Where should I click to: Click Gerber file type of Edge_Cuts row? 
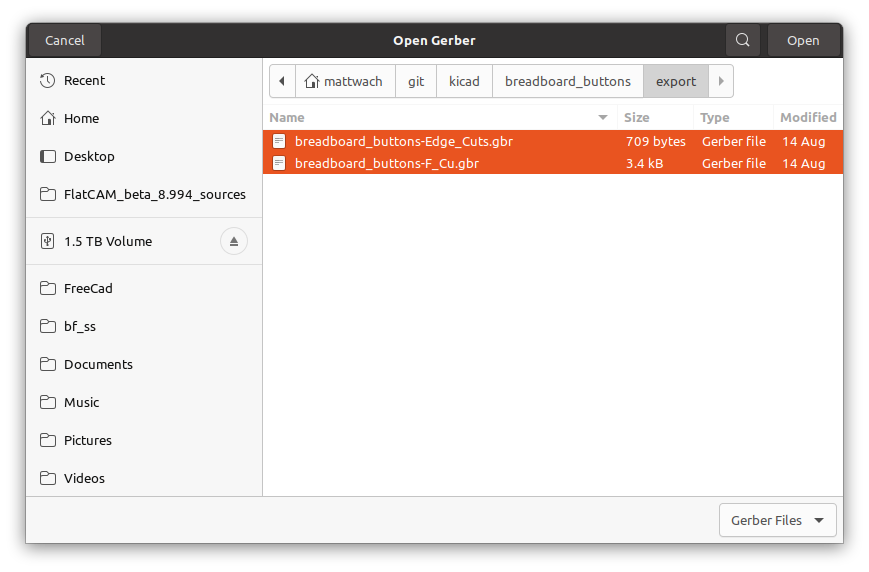[x=734, y=141]
